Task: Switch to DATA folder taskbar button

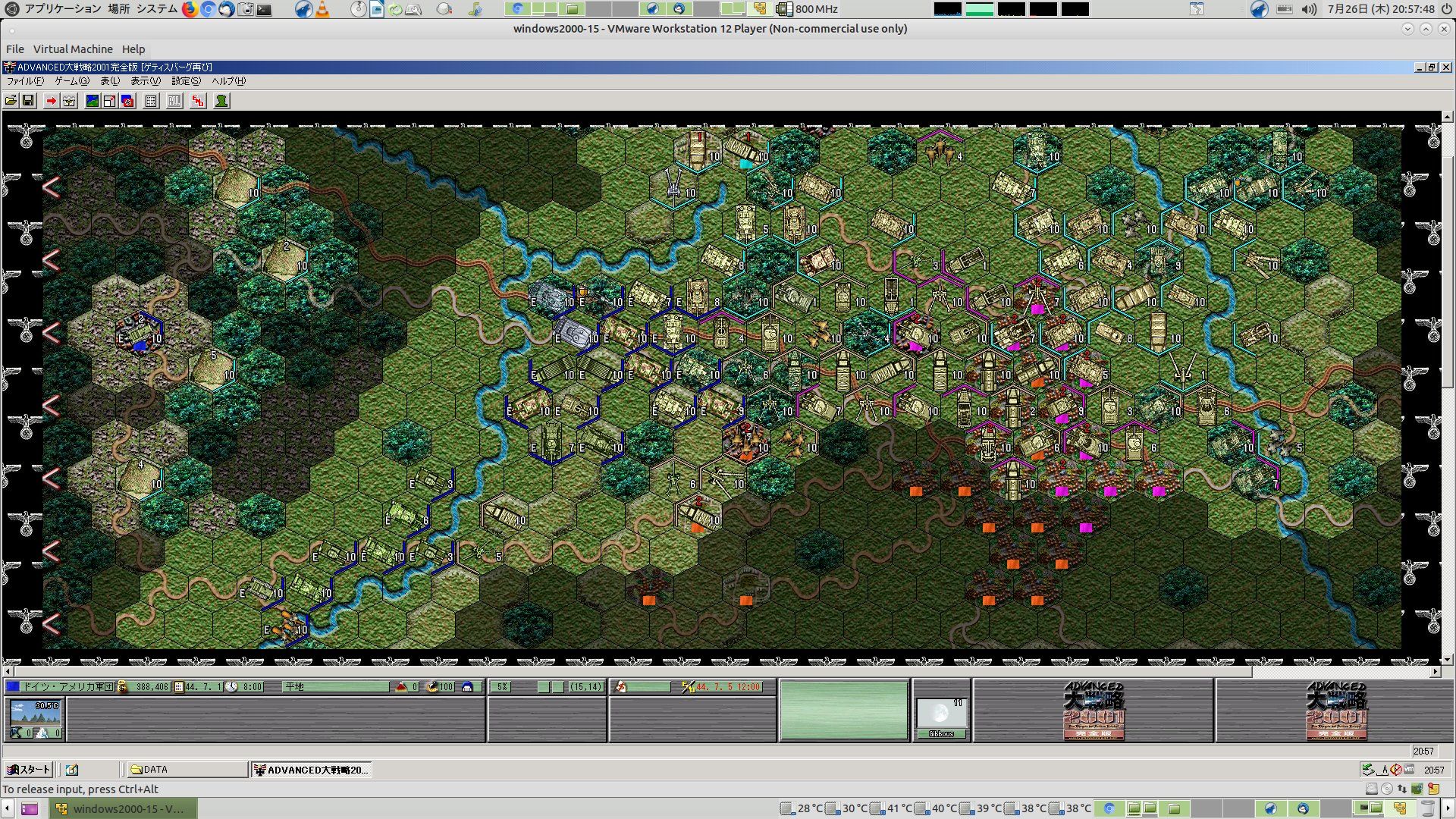Action: click(x=187, y=770)
